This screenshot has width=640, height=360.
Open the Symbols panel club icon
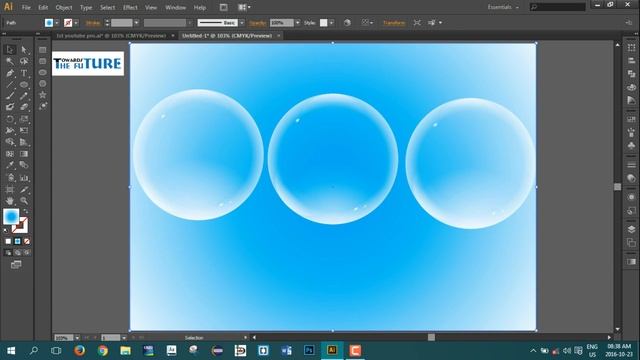point(631,146)
